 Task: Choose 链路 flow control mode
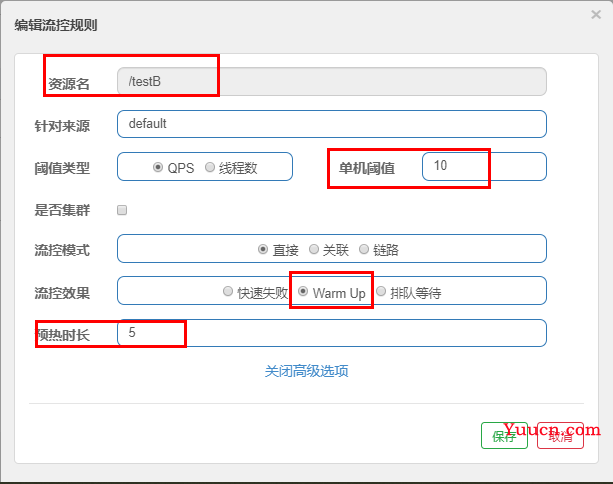point(364,249)
